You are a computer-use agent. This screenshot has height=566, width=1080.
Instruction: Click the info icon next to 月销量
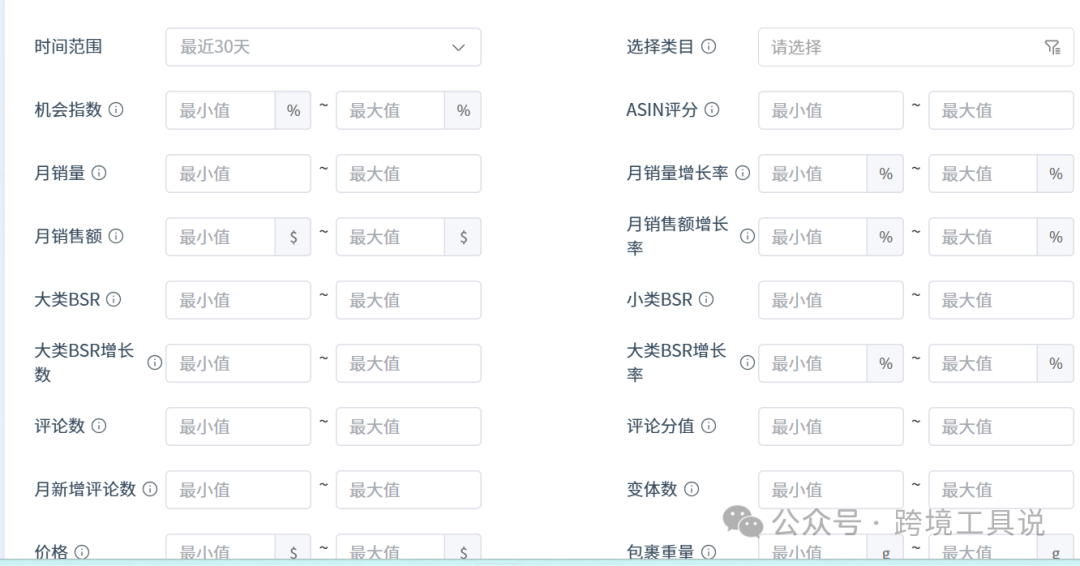(x=98, y=173)
